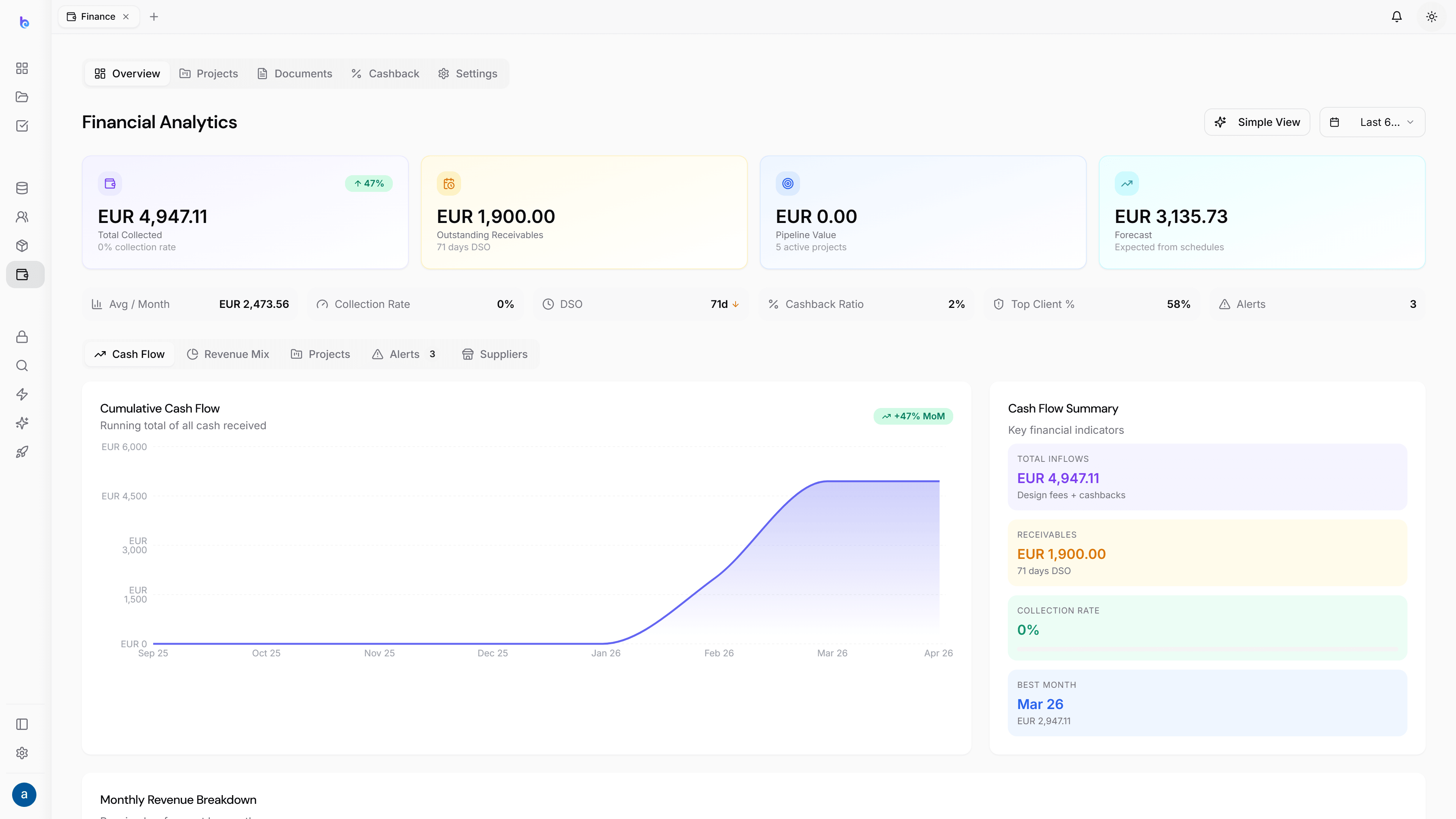The width and height of the screenshot is (1456, 819).
Task: Click the Forecast trending-up card icon
Action: click(1127, 184)
